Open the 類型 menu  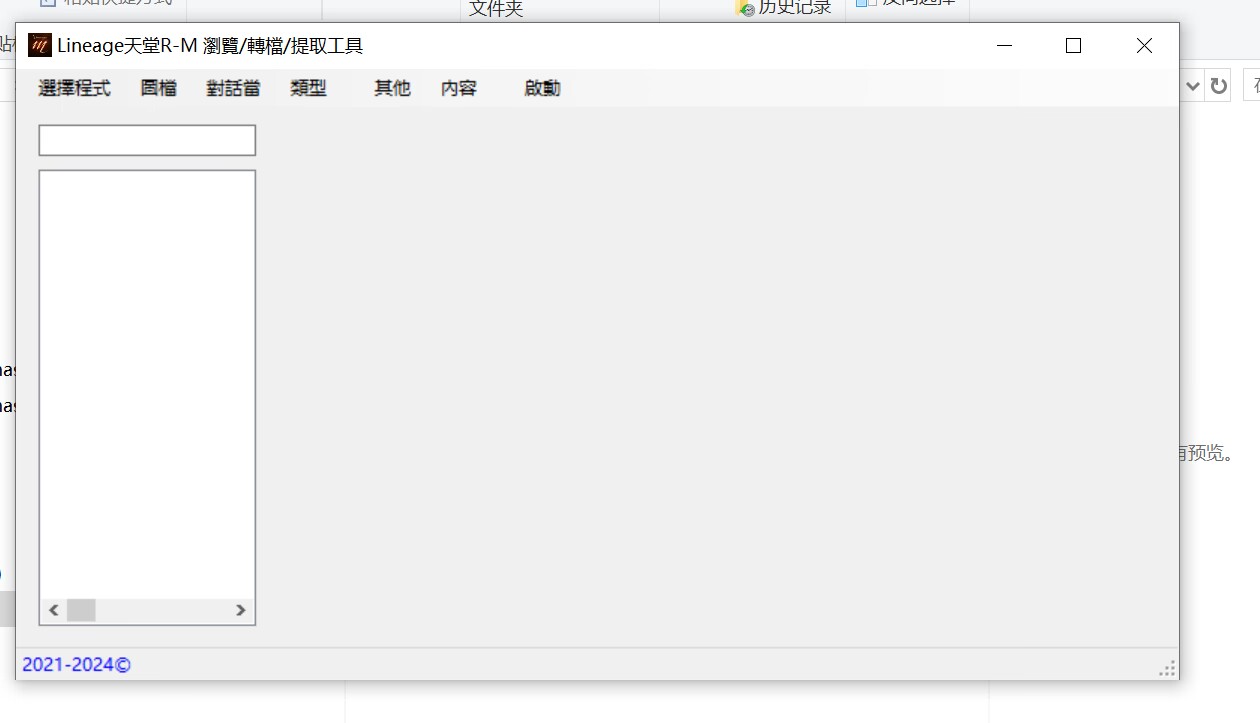click(x=308, y=88)
